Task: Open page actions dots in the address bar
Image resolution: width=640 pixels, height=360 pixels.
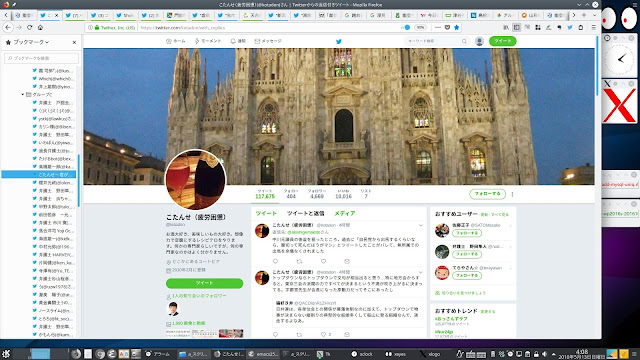Action: (x=438, y=27)
